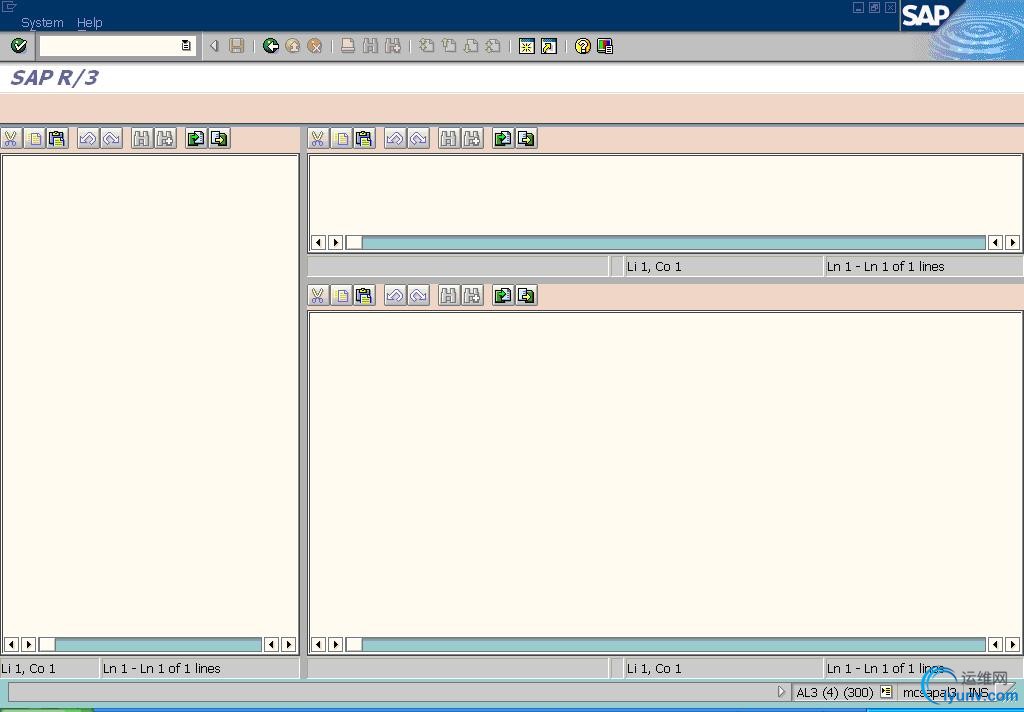Cut text in the upper right pane

(318, 138)
